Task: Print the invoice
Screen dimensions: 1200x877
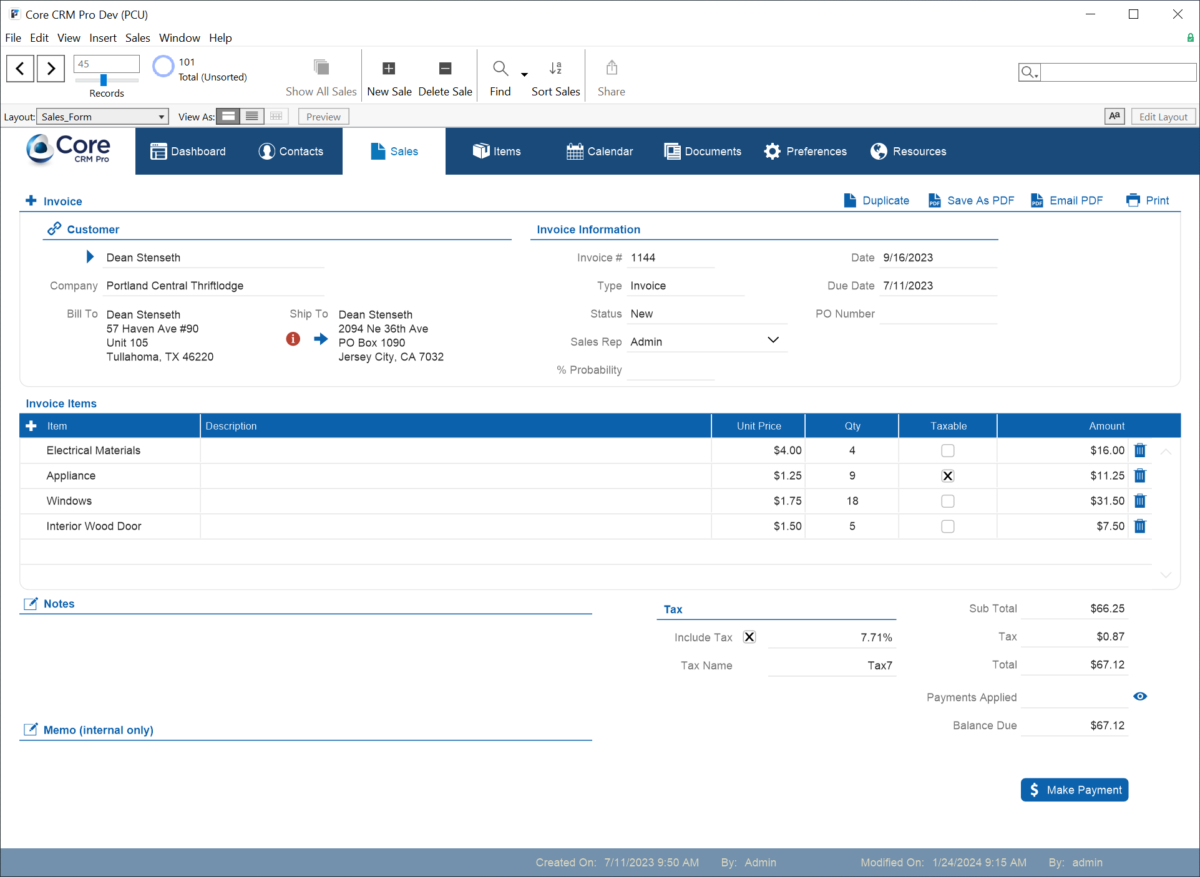Action: click(1147, 200)
